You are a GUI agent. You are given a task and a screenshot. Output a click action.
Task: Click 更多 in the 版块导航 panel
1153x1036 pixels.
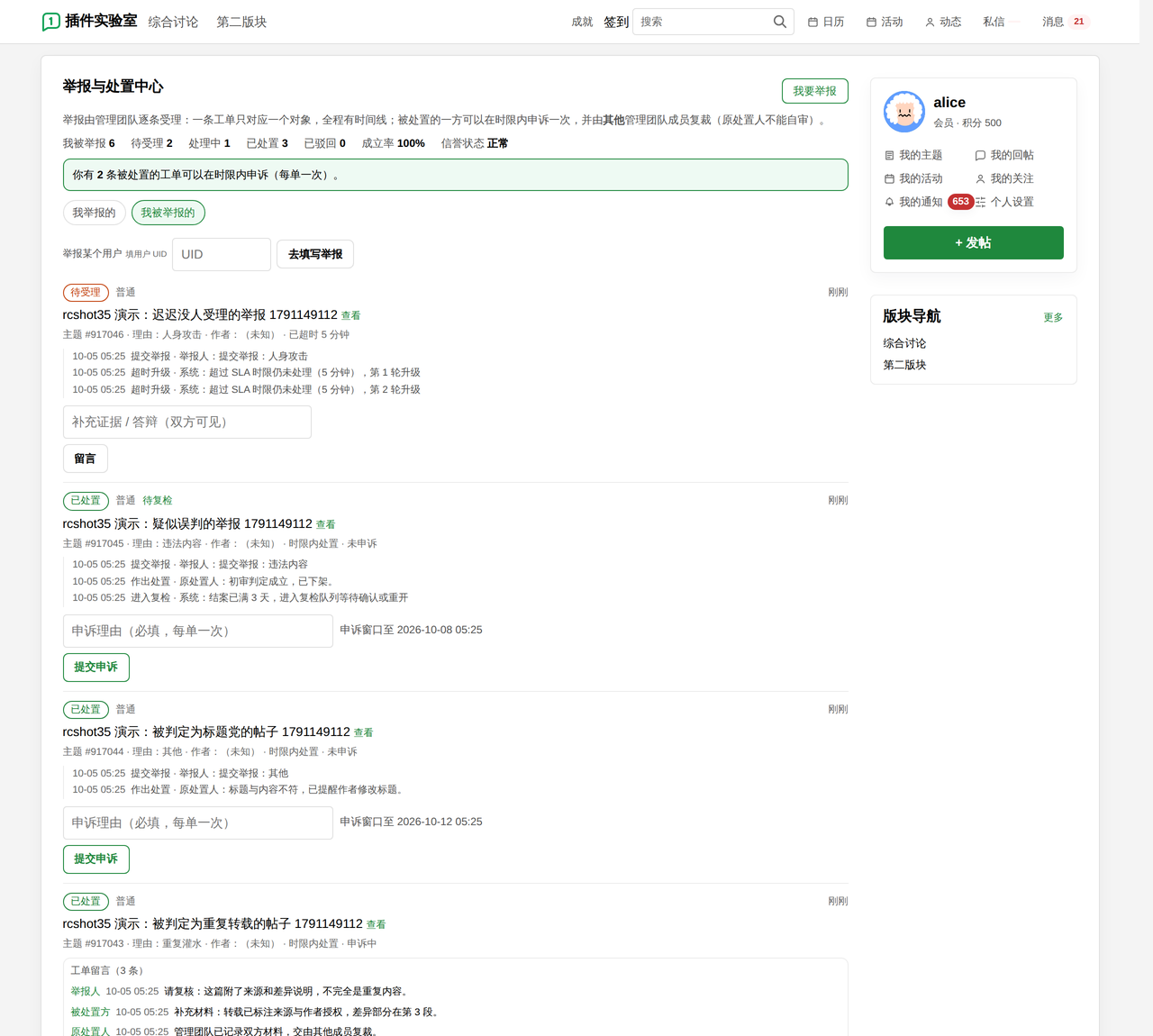(x=1053, y=317)
